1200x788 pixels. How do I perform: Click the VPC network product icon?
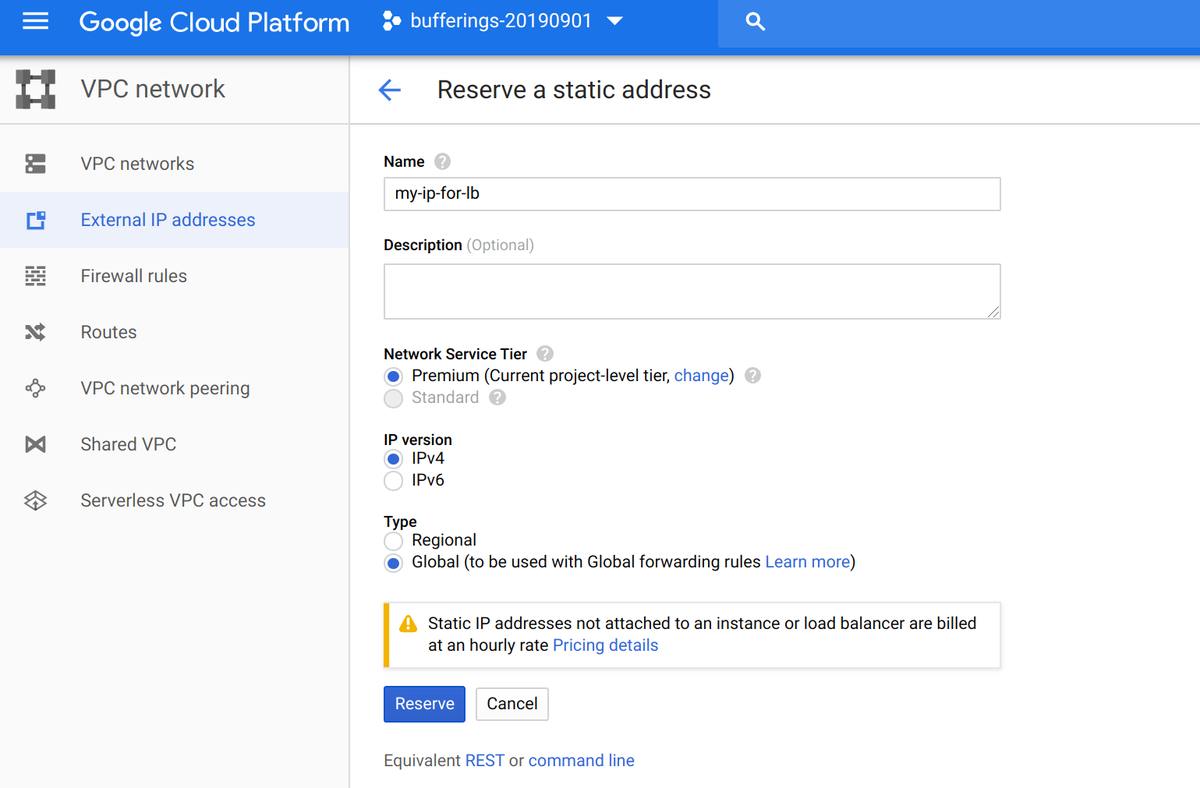point(36,89)
